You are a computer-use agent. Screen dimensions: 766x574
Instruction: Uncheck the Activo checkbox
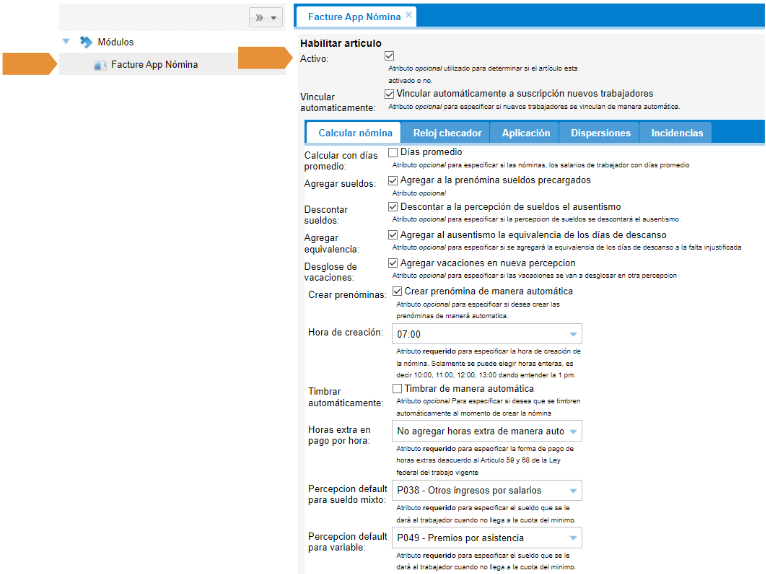[390, 57]
